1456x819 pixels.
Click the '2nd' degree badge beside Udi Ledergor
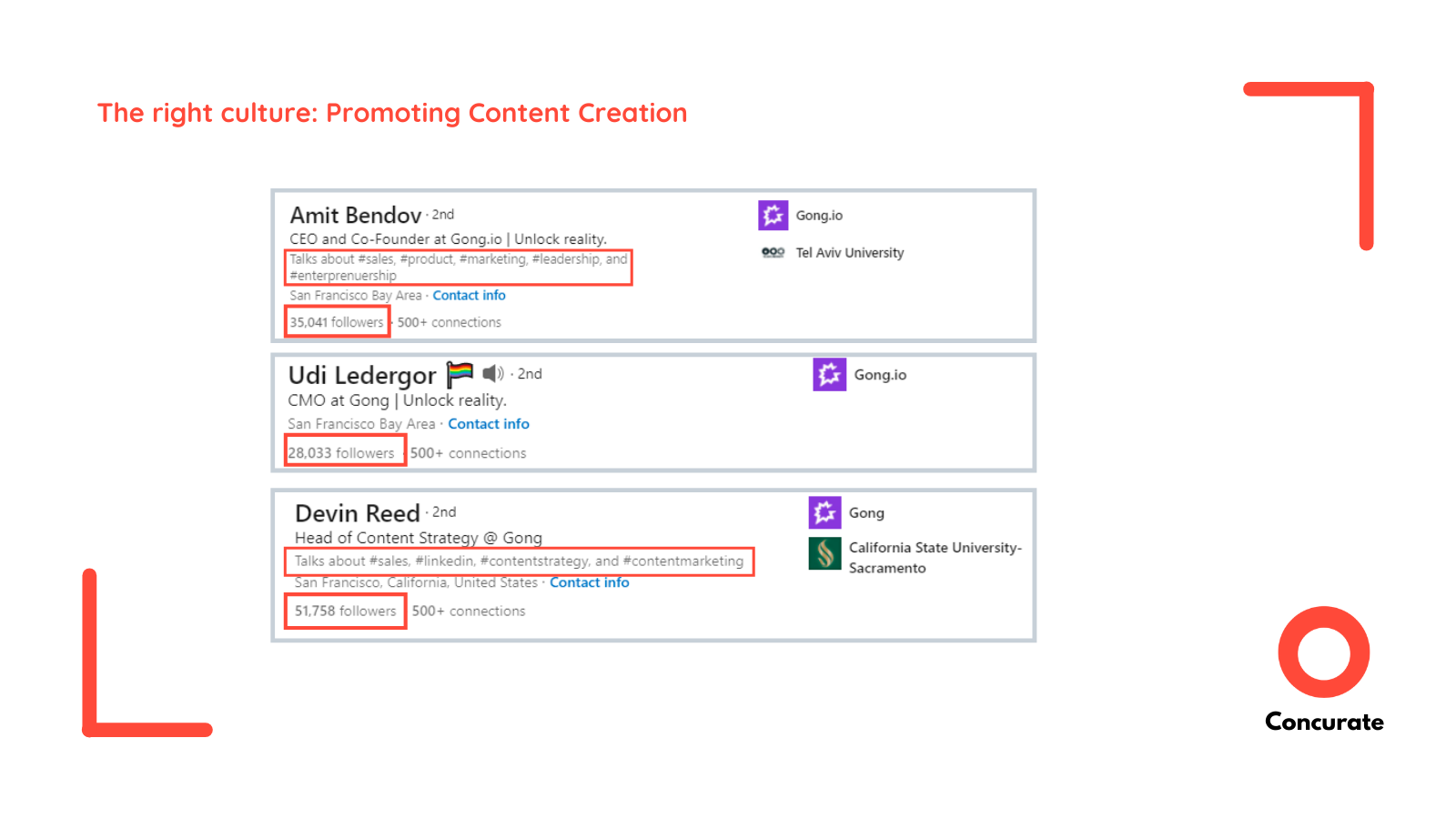tap(530, 374)
